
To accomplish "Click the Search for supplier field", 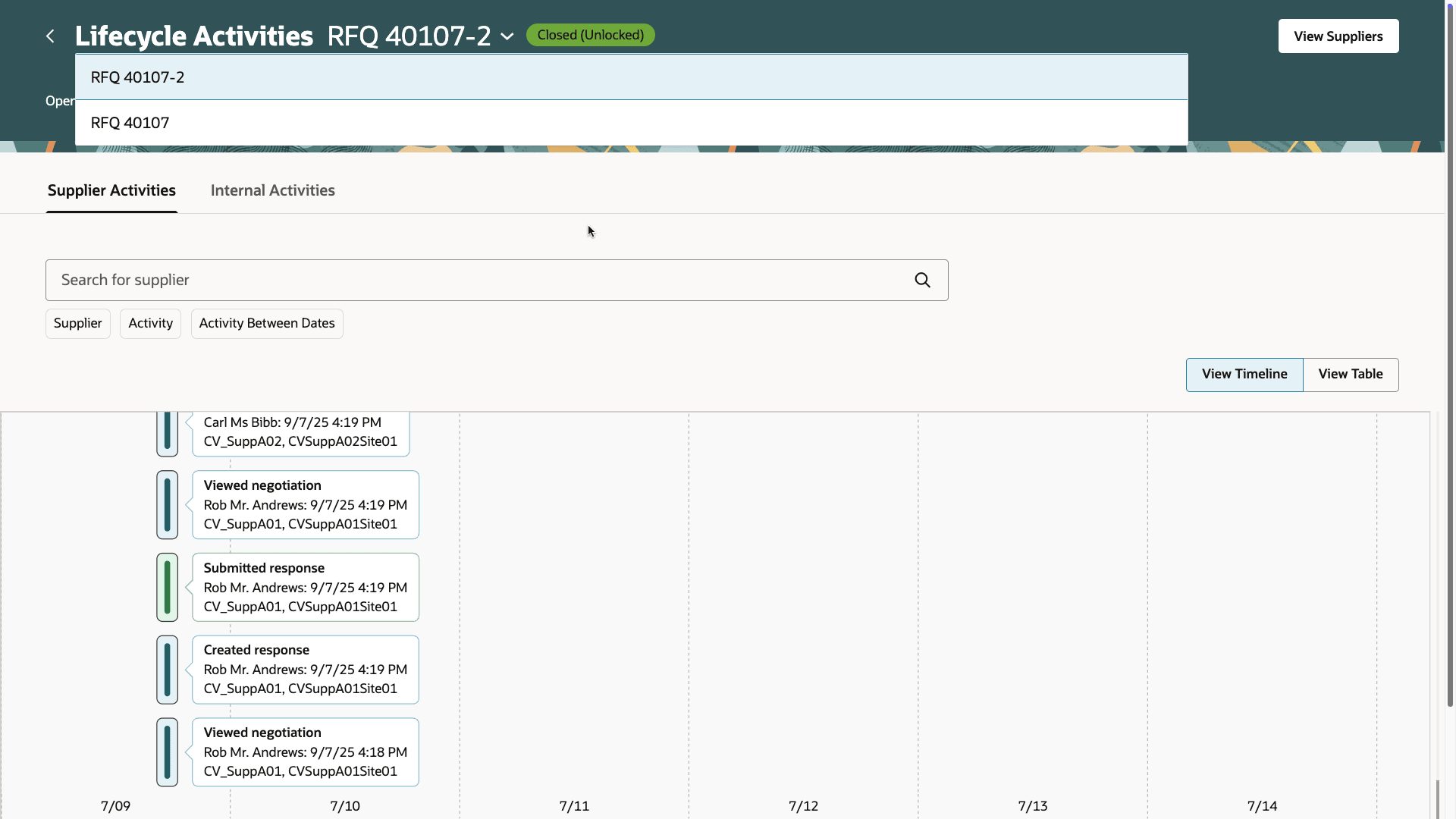I will (478, 281).
